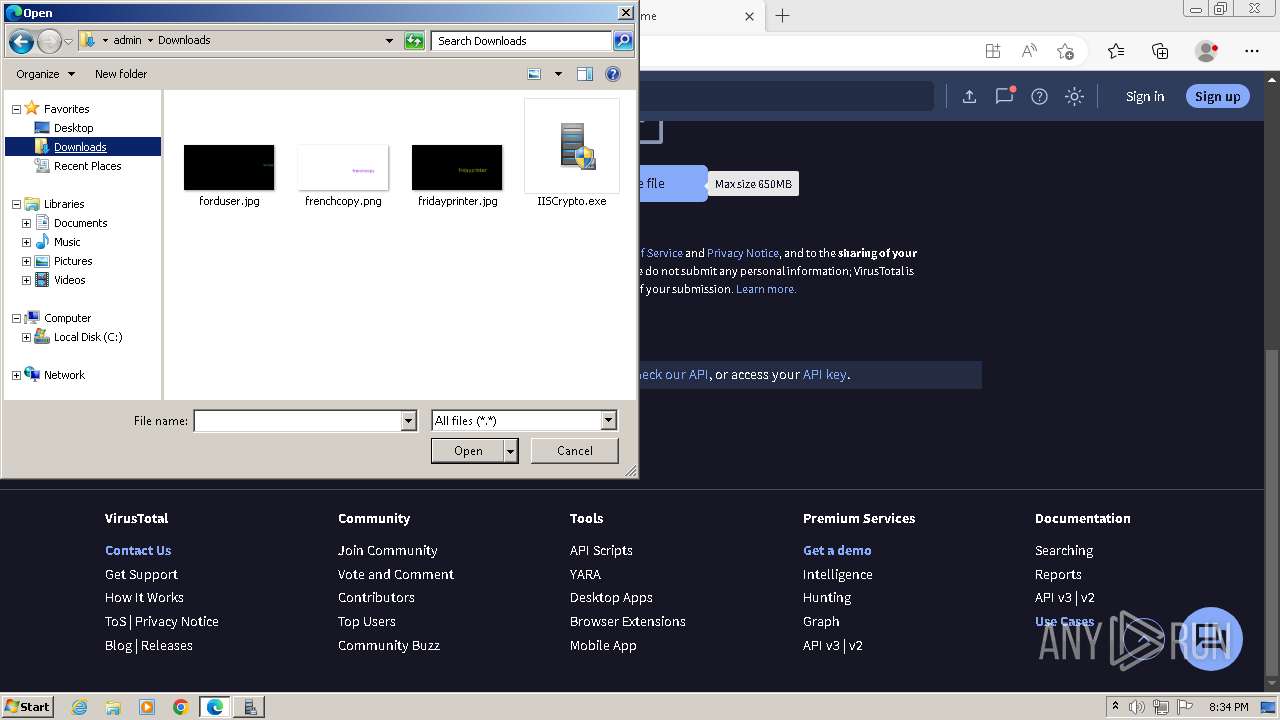The height and width of the screenshot is (720, 1280).
Task: Click the Start button
Action: click(x=28, y=707)
